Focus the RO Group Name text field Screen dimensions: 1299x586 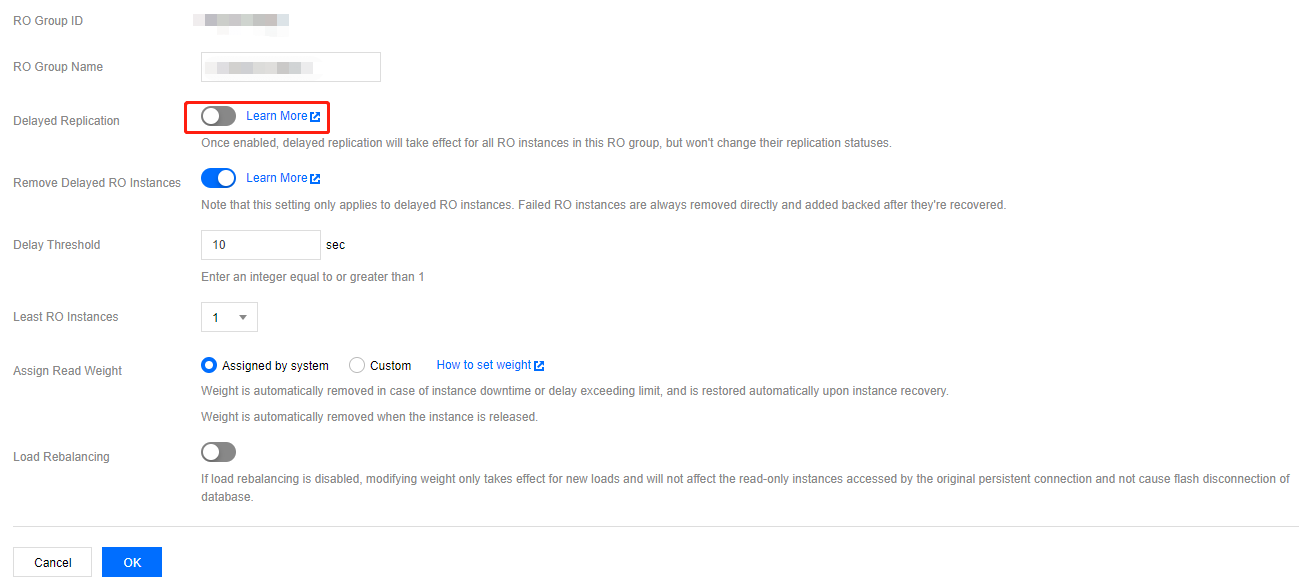click(290, 67)
